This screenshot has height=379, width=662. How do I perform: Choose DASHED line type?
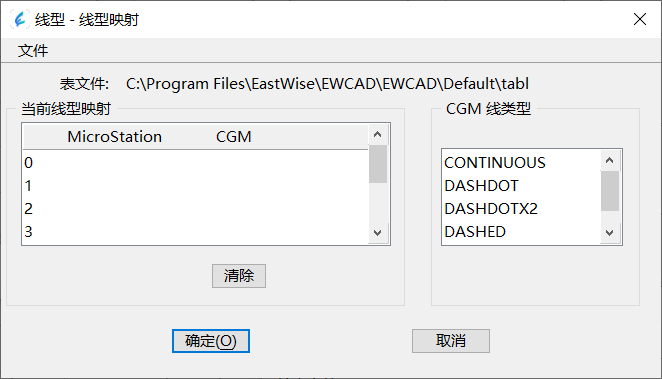click(521, 231)
